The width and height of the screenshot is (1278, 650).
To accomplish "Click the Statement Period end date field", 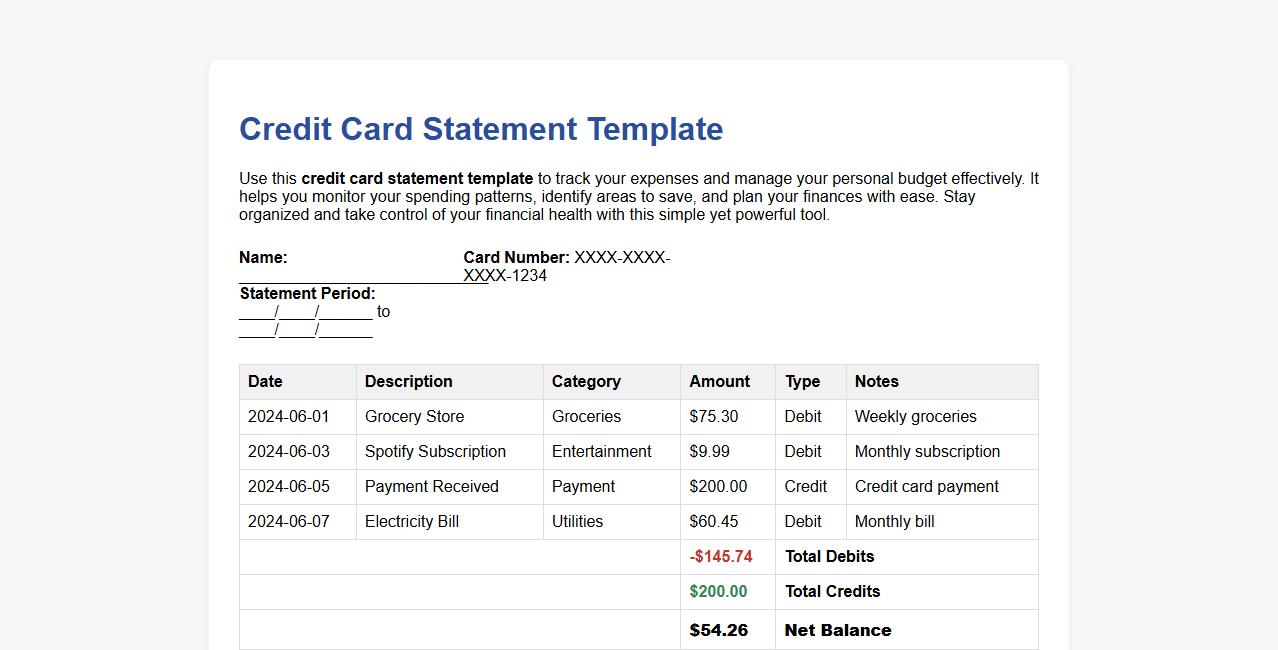I will (305, 329).
